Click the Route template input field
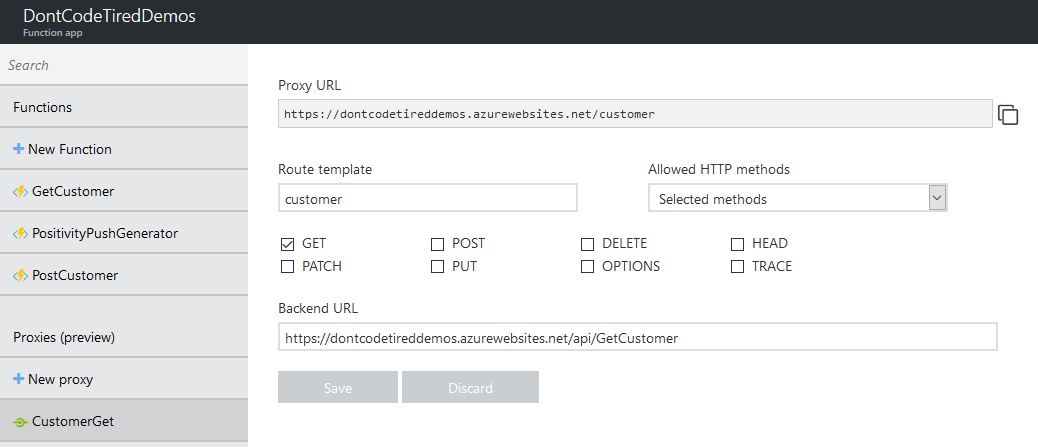 coord(428,199)
